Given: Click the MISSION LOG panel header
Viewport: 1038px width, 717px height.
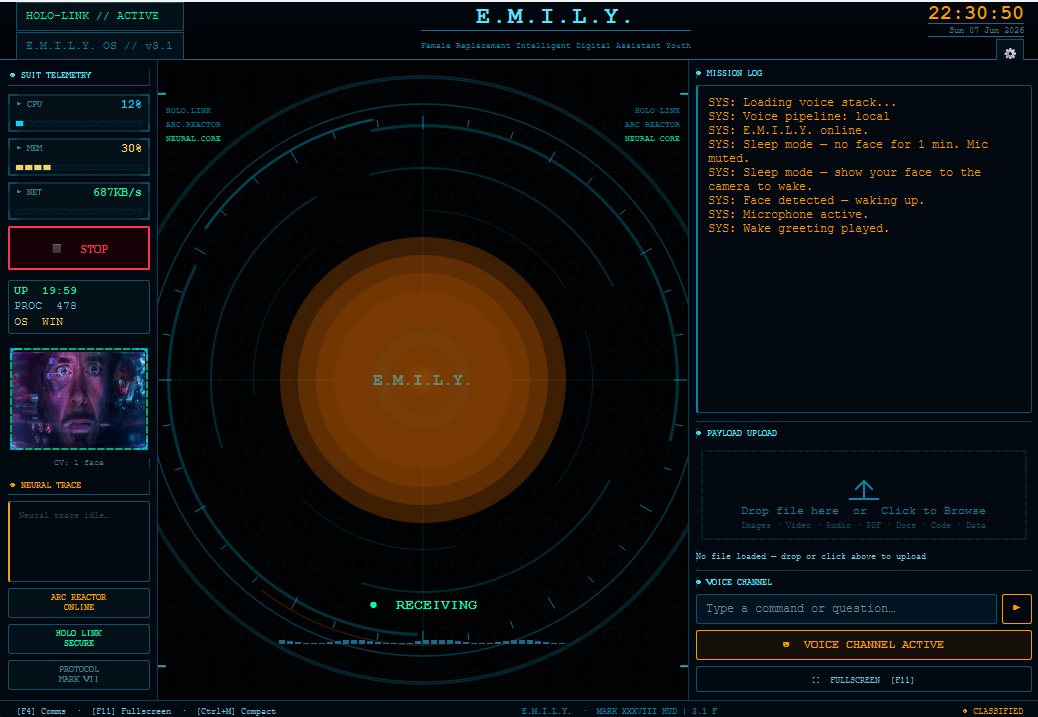Looking at the screenshot, I should pyautogui.click(x=734, y=73).
